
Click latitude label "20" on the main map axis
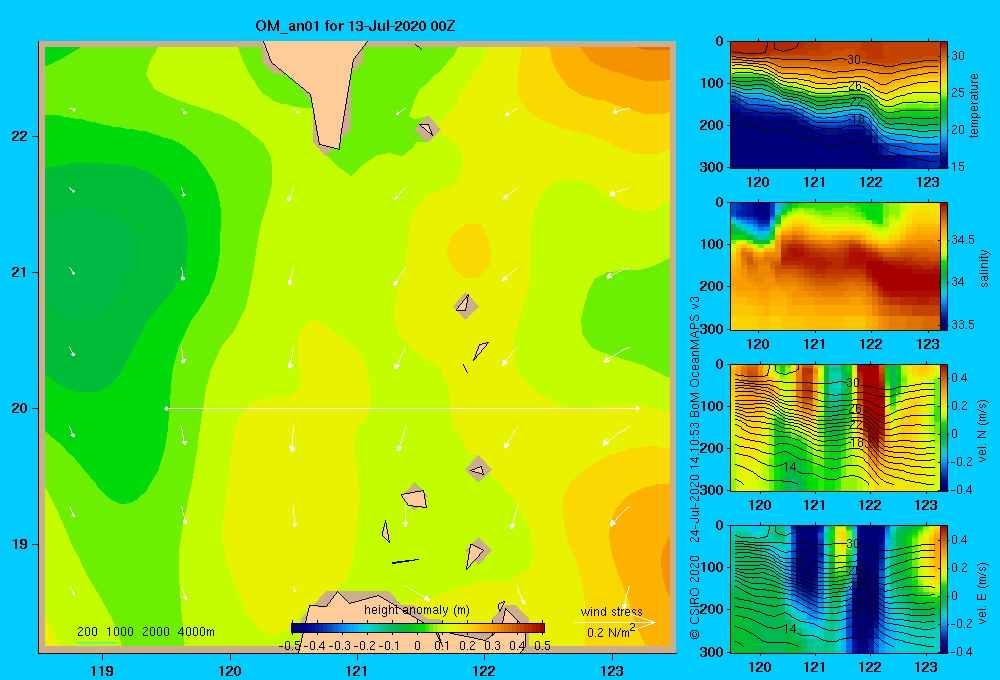(20, 408)
